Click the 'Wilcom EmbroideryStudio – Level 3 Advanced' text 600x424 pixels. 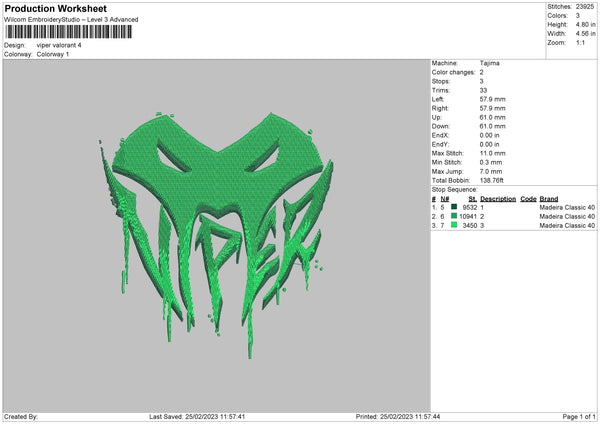point(71,20)
